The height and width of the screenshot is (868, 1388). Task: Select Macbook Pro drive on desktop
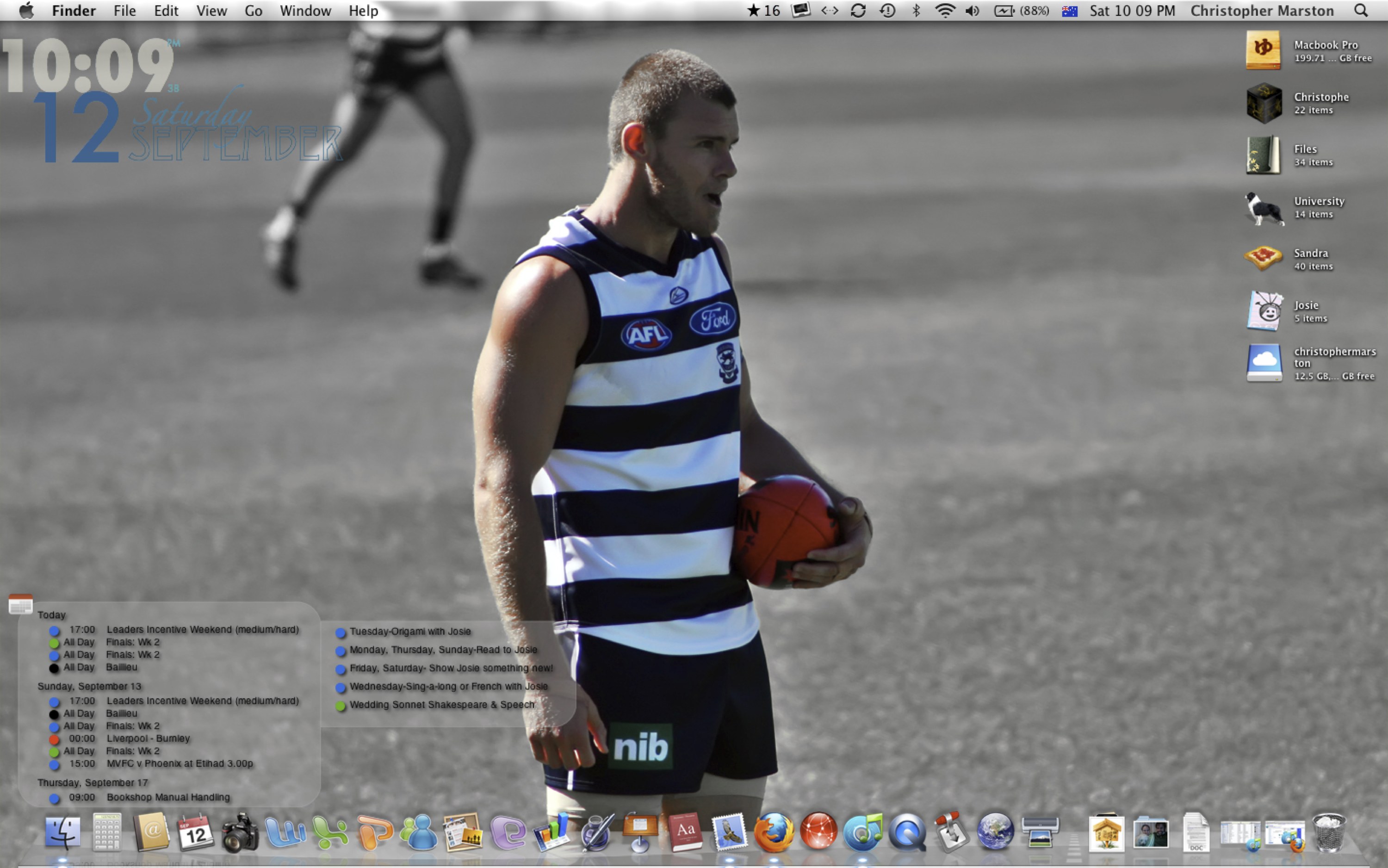[x=1264, y=50]
